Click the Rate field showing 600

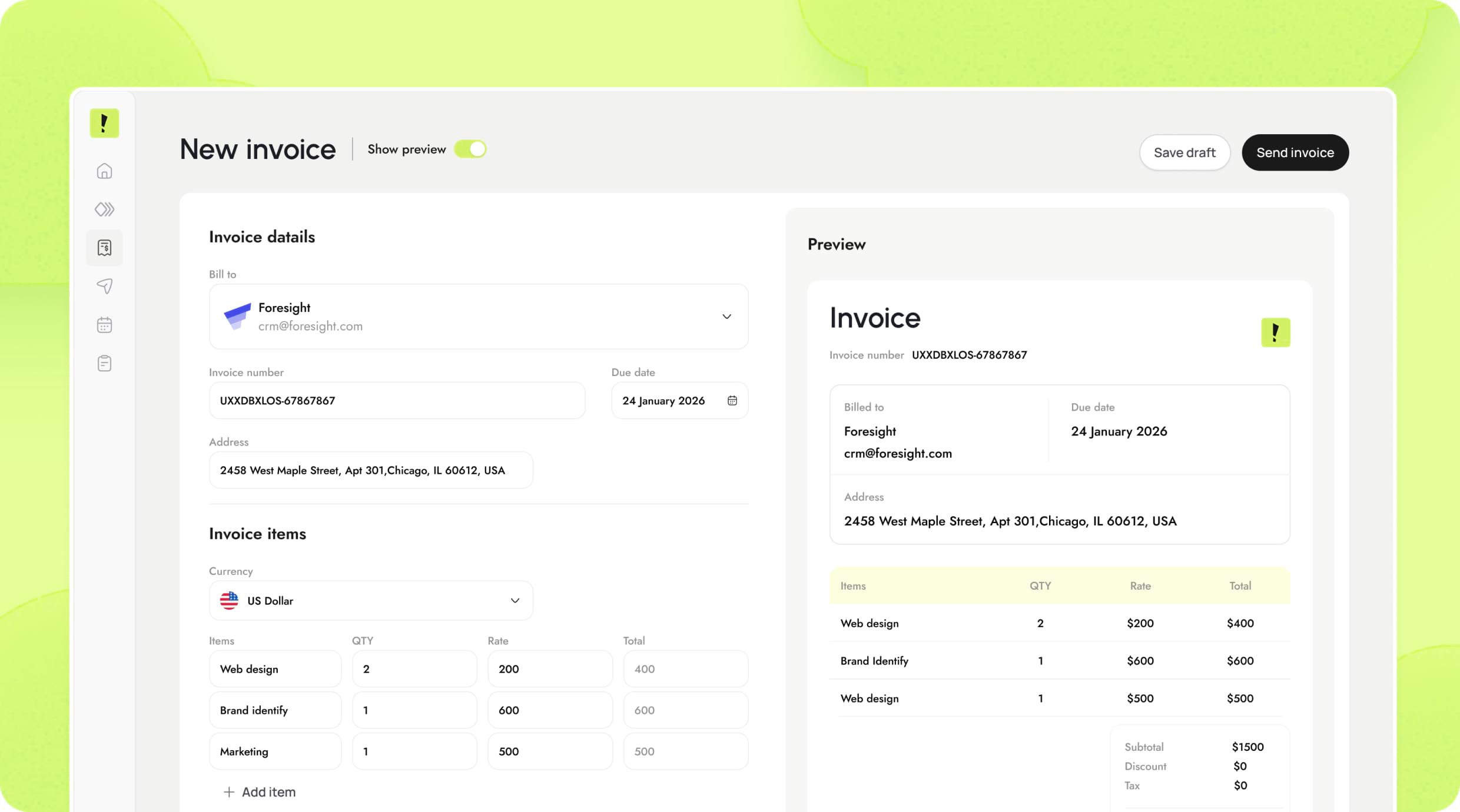click(x=550, y=710)
